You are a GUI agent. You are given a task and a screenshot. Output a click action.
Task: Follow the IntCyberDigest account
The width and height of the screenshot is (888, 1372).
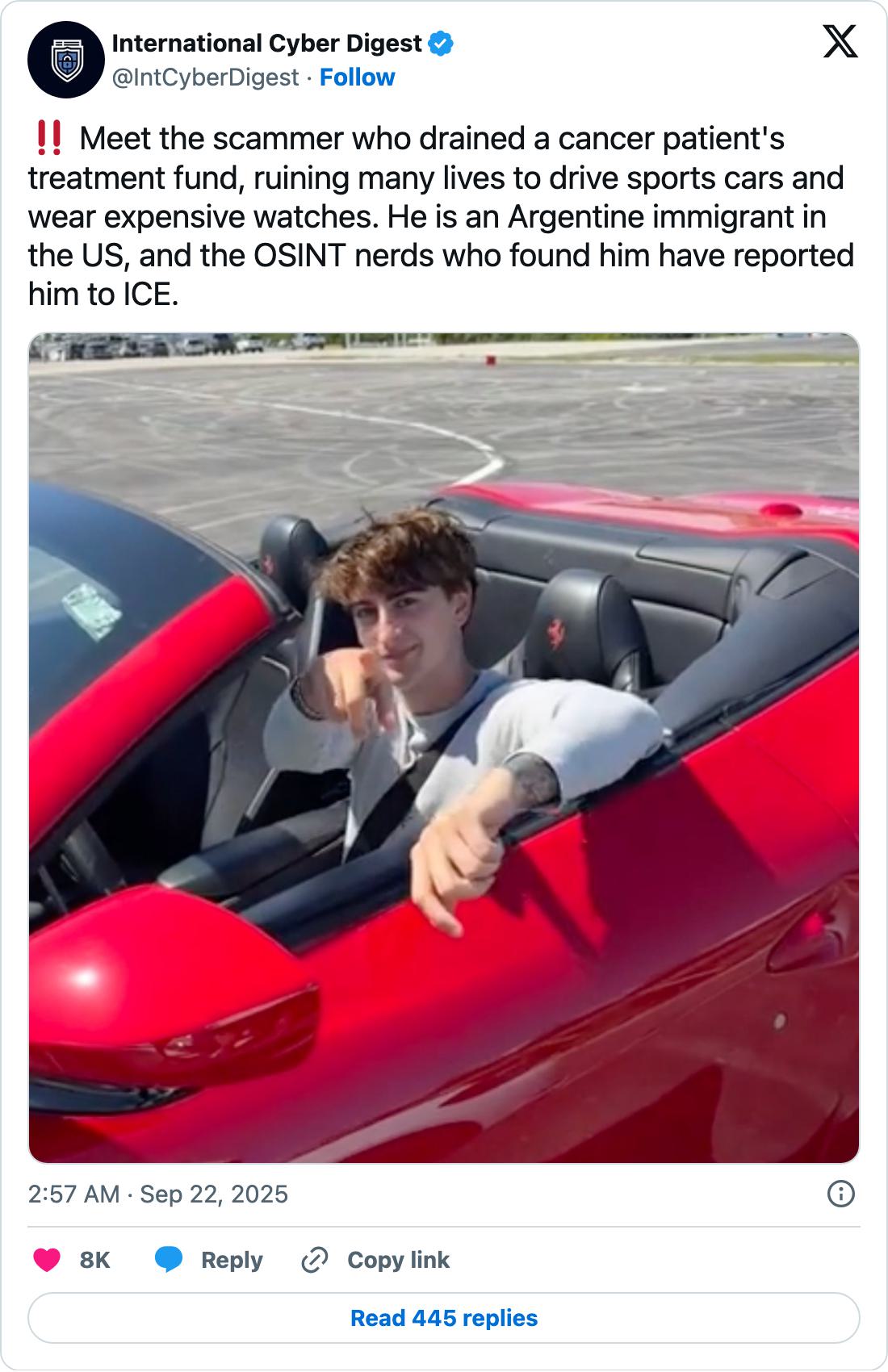[x=357, y=77]
